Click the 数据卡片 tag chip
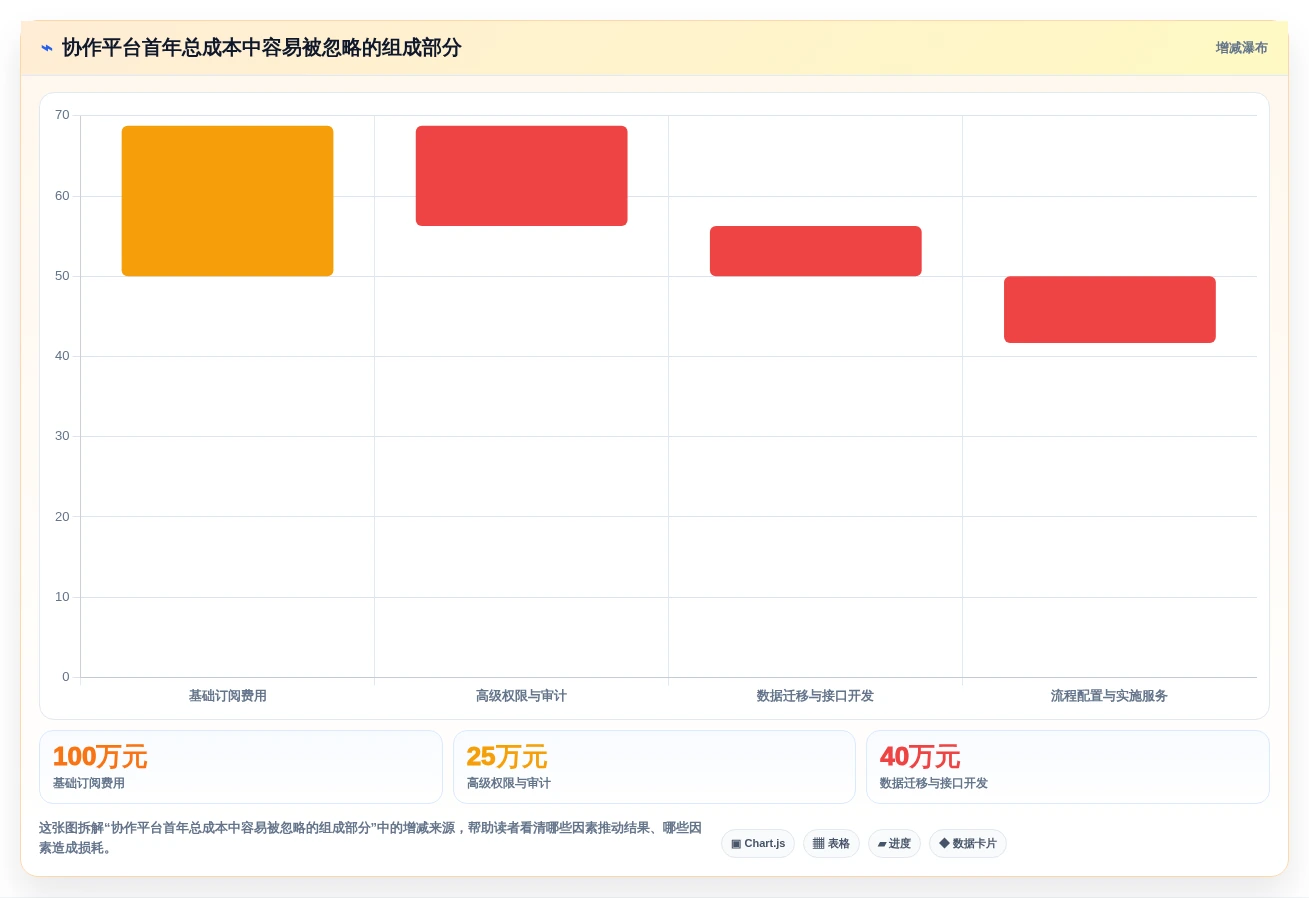Viewport: 1309px width, 898px height. (968, 843)
